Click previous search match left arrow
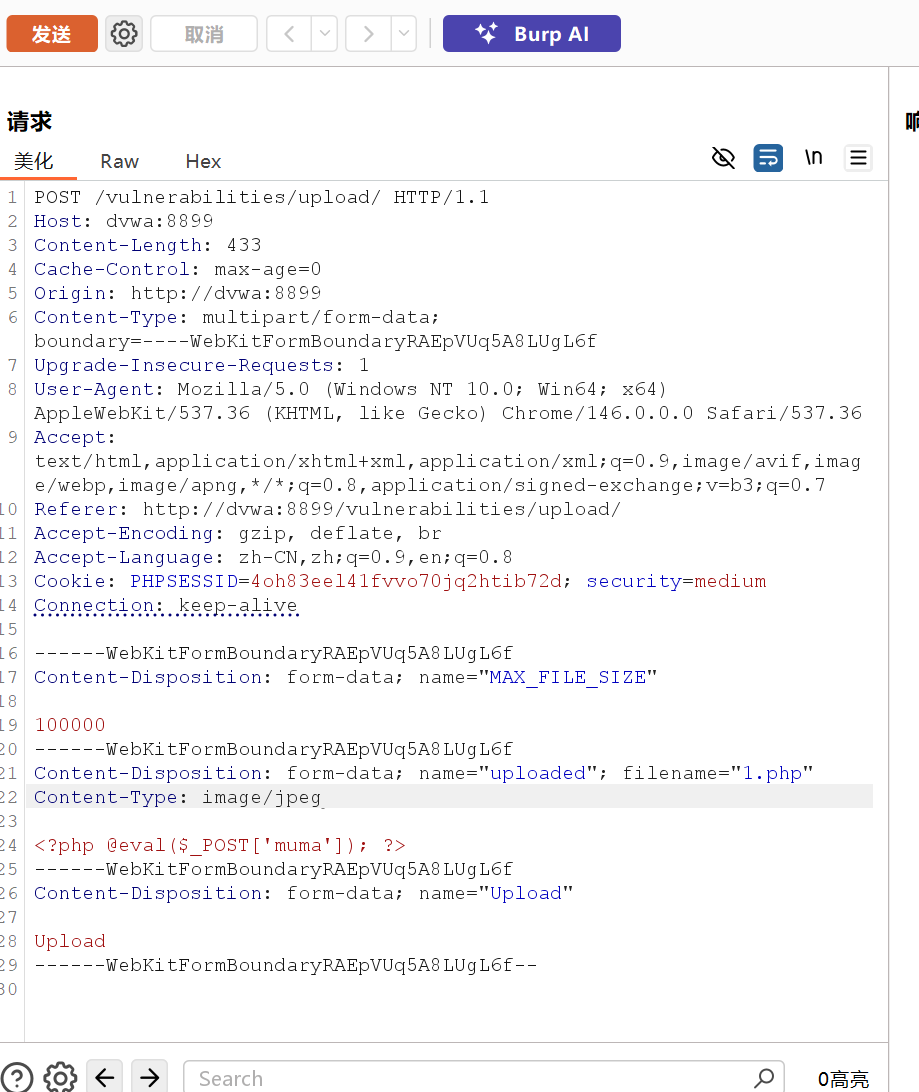 (105, 1078)
